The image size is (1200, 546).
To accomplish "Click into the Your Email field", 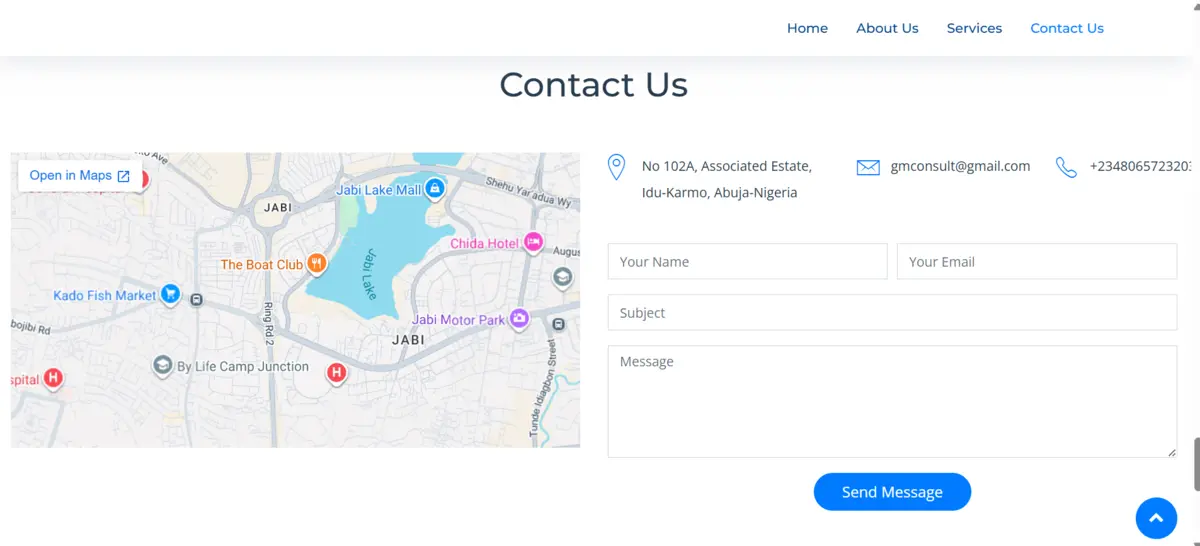I will point(1036,262).
